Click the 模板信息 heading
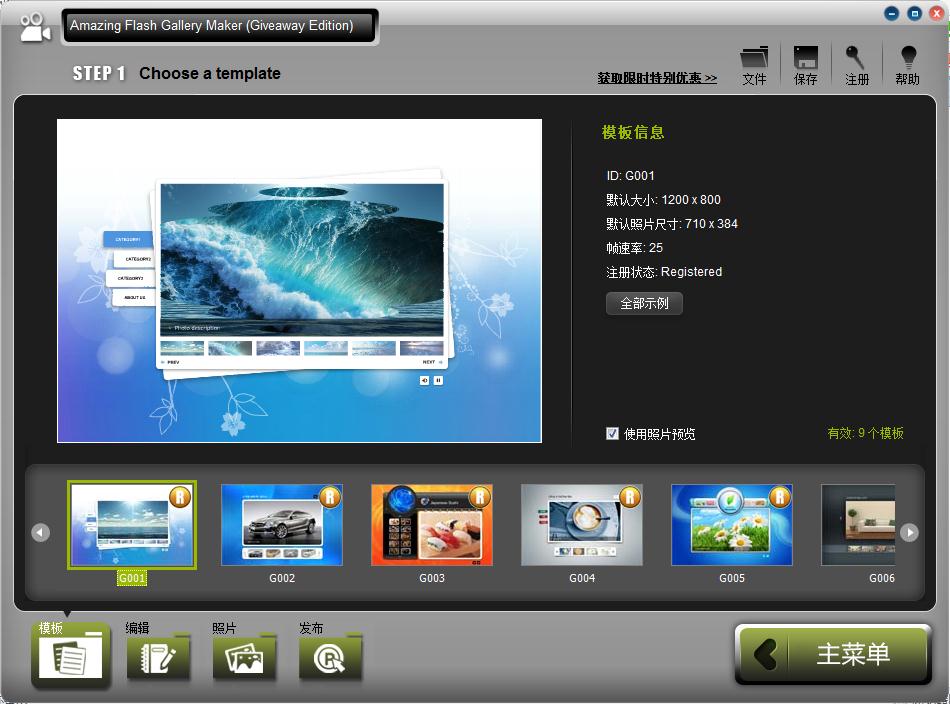 coord(633,133)
